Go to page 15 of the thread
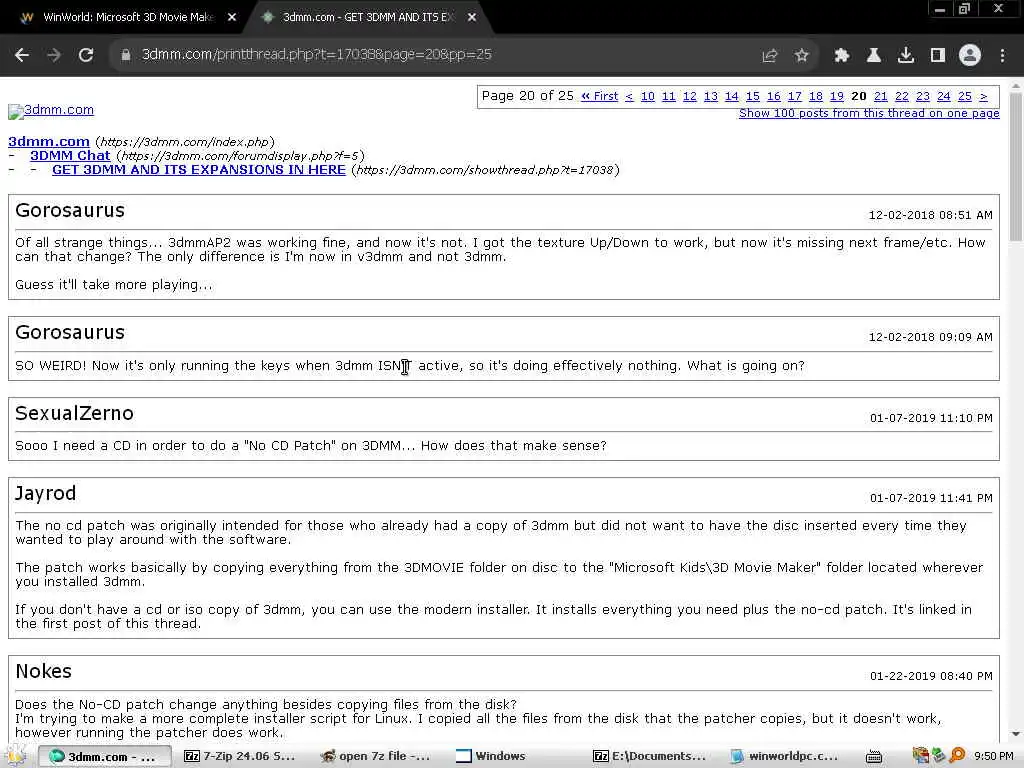The image size is (1024, 768). (x=752, y=96)
